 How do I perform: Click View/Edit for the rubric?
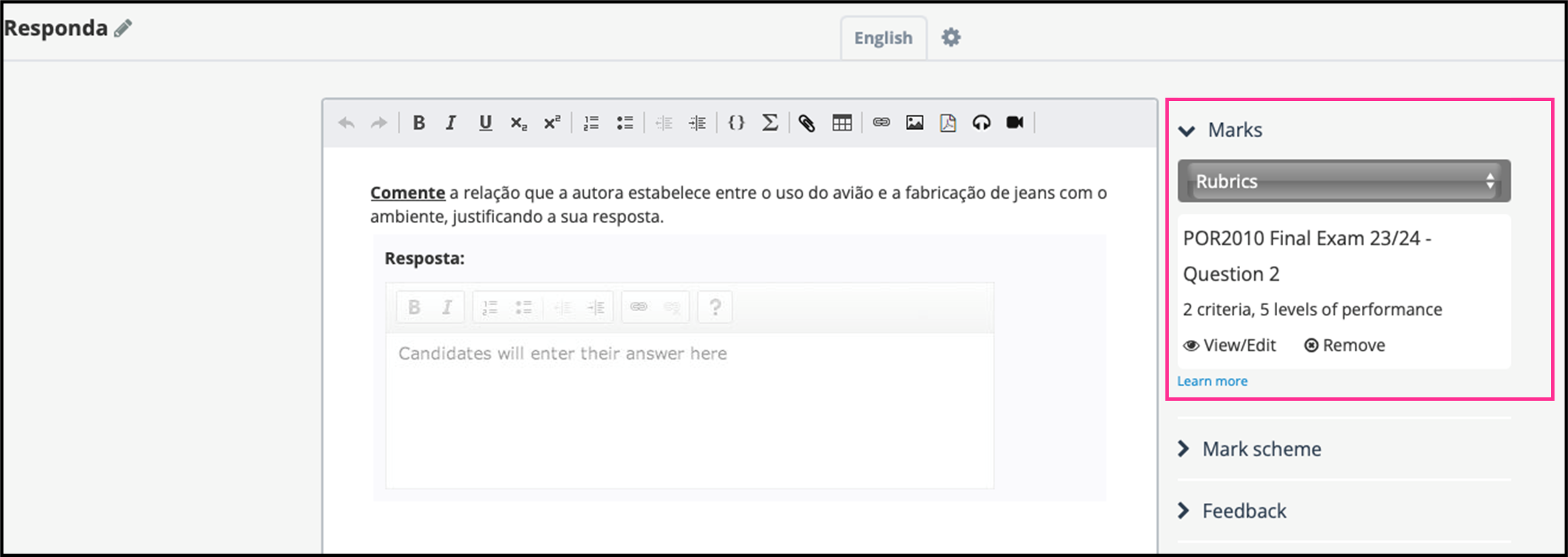[x=1229, y=346]
